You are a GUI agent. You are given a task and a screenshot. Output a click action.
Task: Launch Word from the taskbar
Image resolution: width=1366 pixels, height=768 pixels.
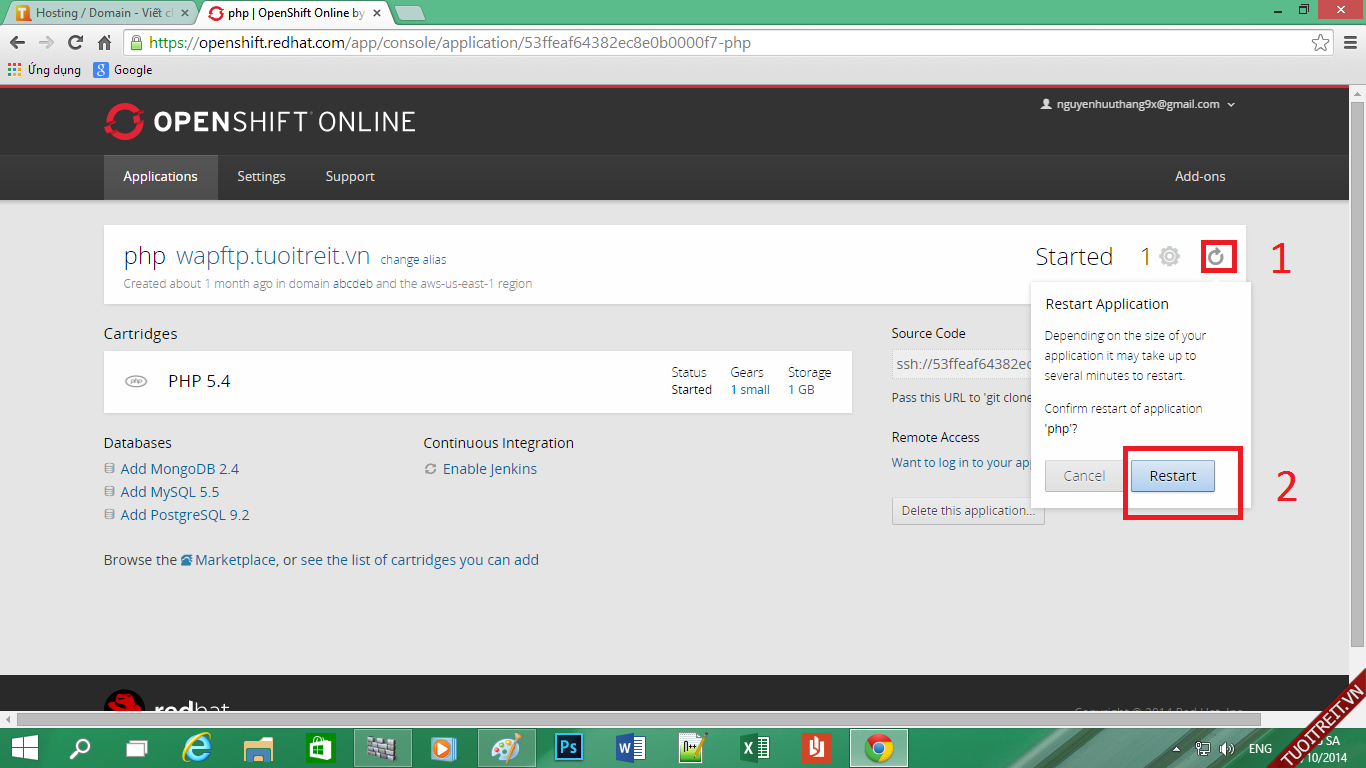coord(630,747)
